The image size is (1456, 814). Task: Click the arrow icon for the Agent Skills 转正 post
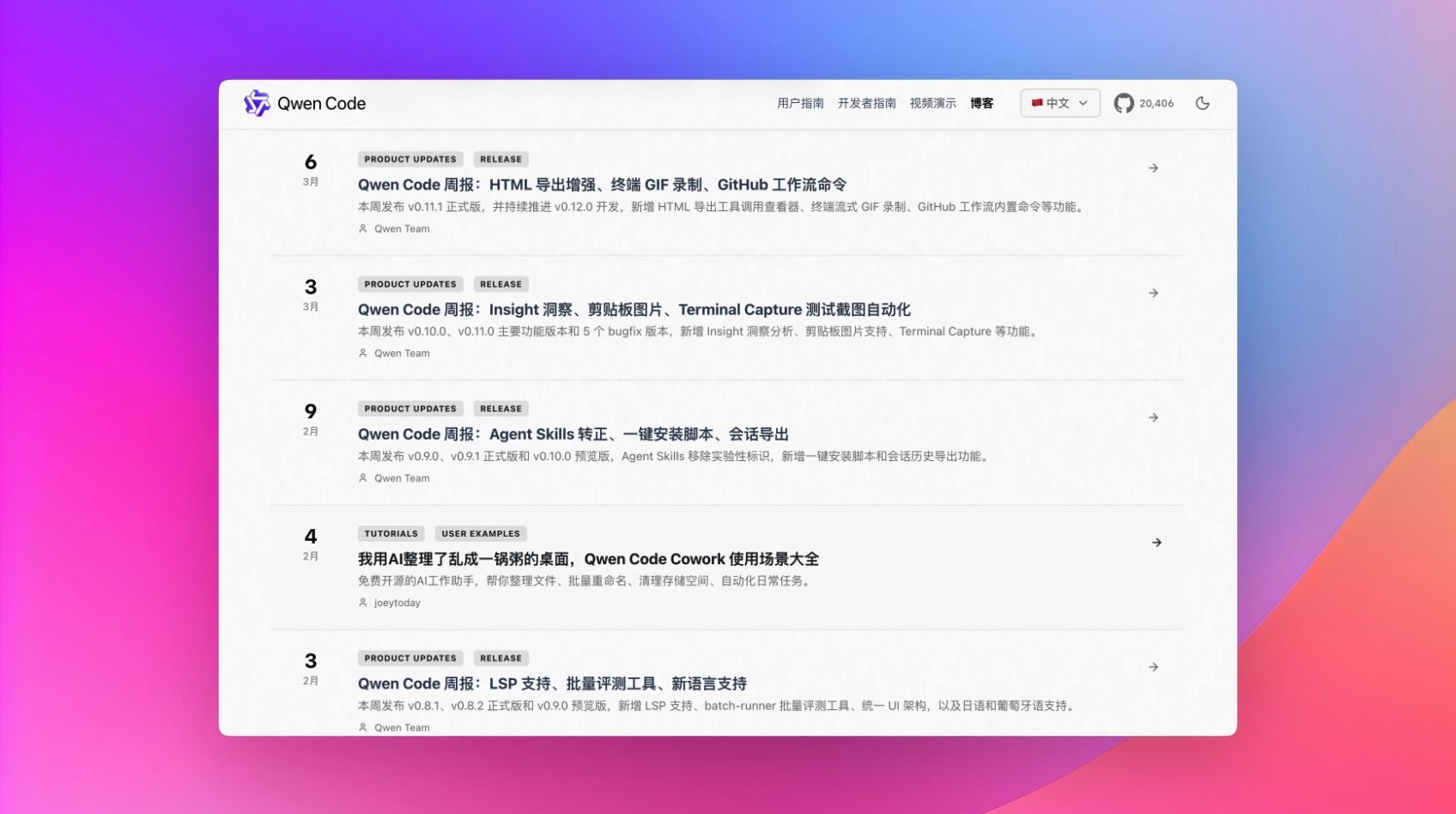(1154, 417)
